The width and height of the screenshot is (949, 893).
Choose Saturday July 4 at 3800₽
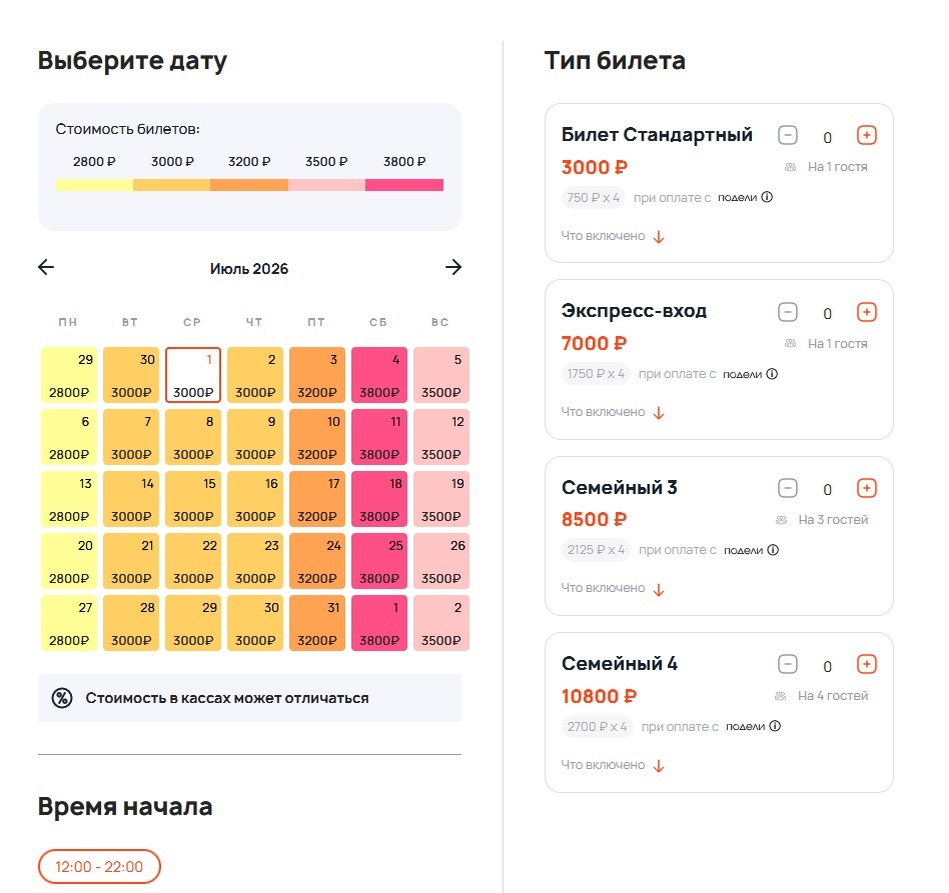pyautogui.click(x=379, y=375)
